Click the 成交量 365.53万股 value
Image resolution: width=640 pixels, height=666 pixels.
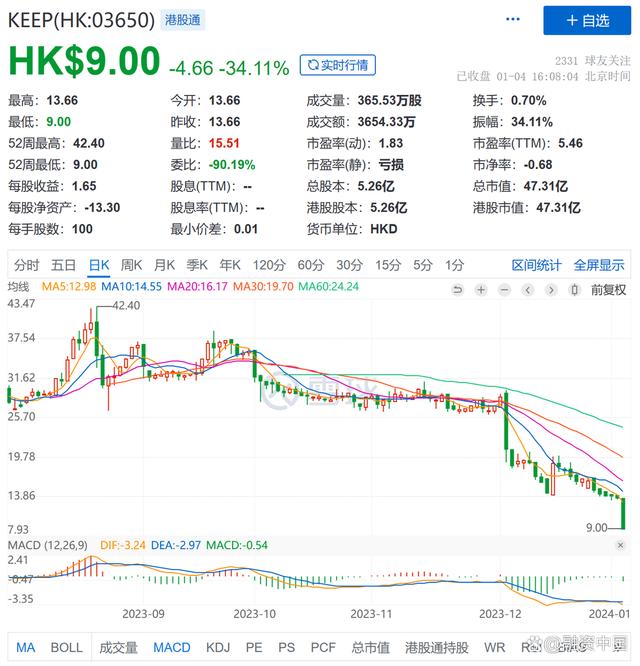pos(389,101)
